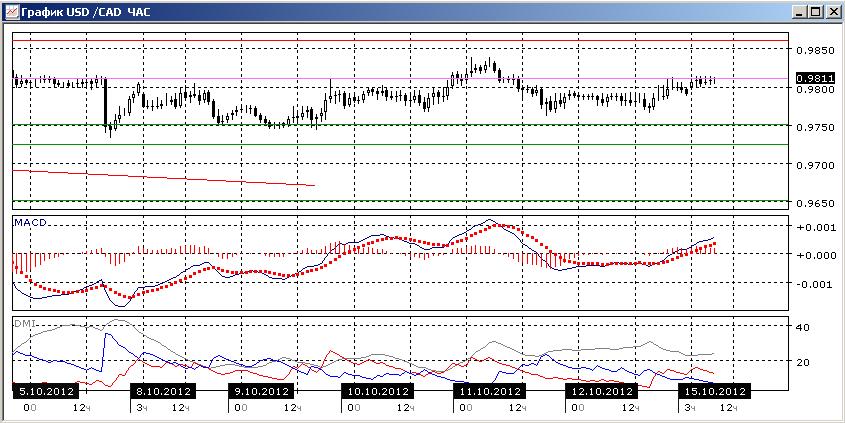This screenshot has width=845, height=423.
Task: Click the 20 level on DMI scale
Action: 804,362
